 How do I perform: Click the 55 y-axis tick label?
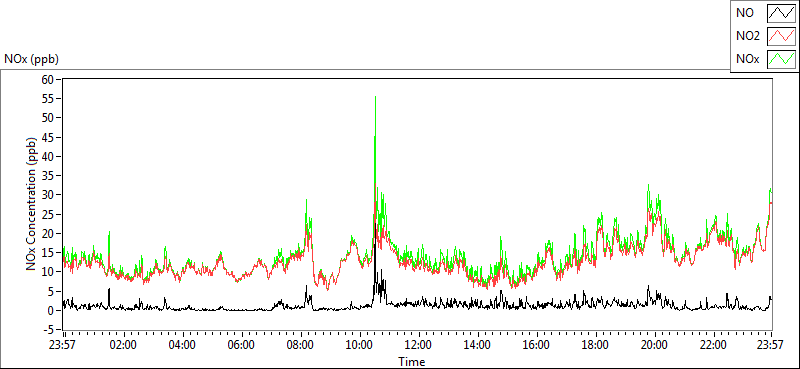[48, 99]
